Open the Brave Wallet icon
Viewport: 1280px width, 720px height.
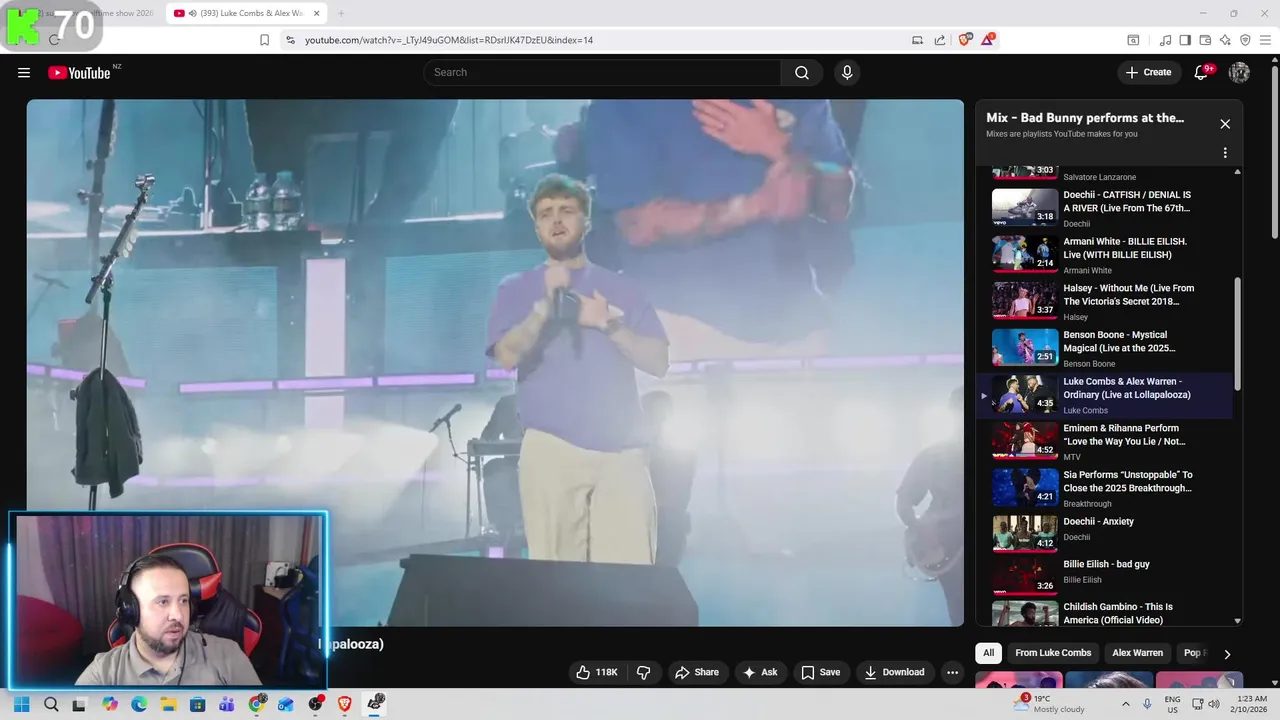point(1205,40)
